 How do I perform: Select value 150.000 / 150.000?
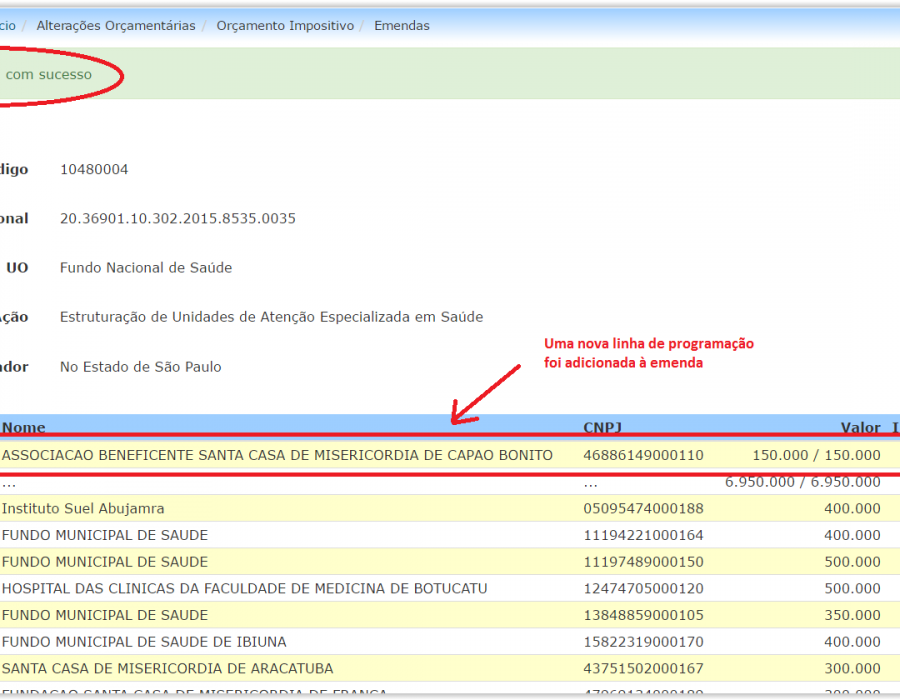point(816,455)
